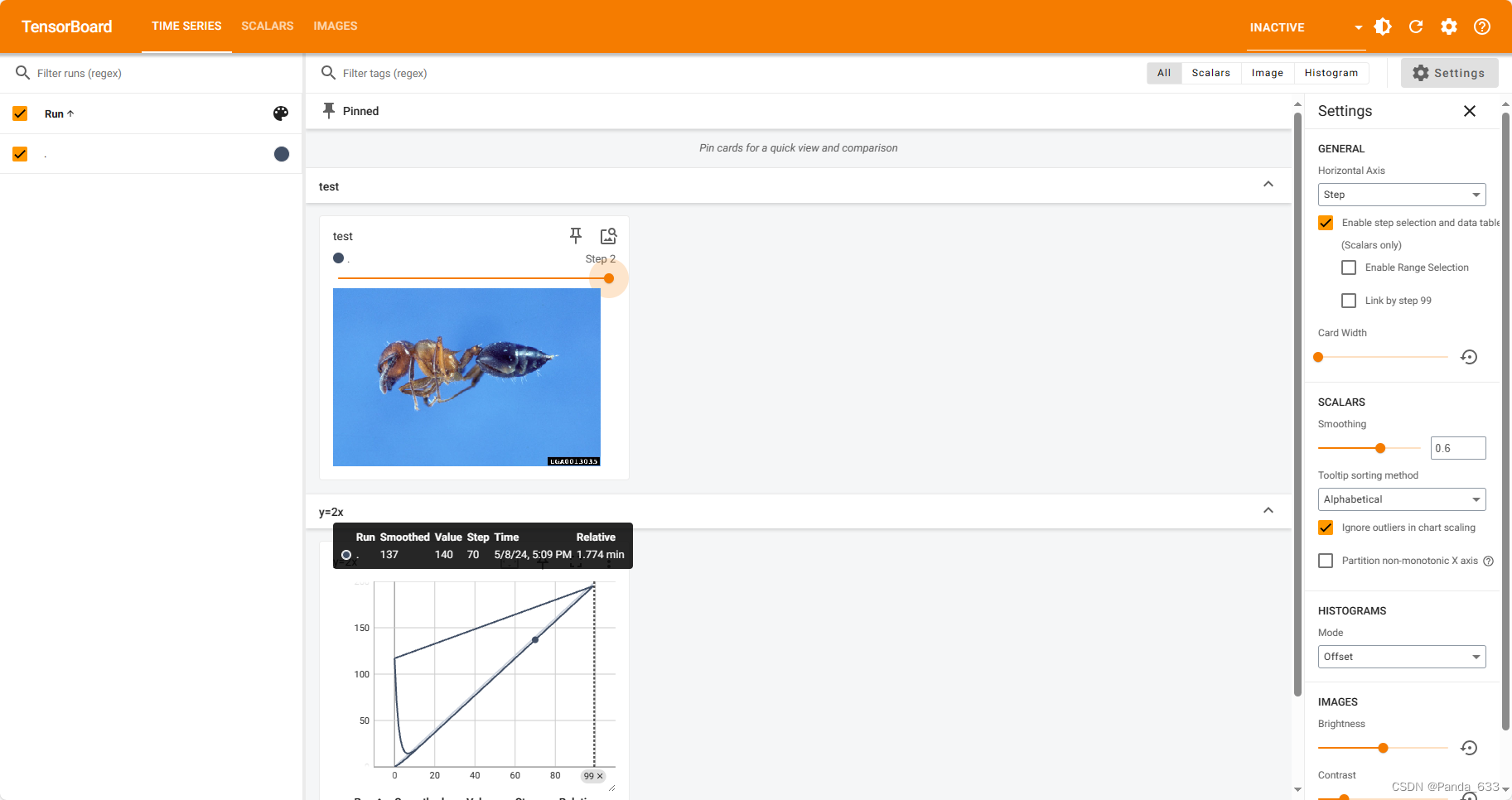
Task: Show actual image size on test card
Action: tap(608, 236)
